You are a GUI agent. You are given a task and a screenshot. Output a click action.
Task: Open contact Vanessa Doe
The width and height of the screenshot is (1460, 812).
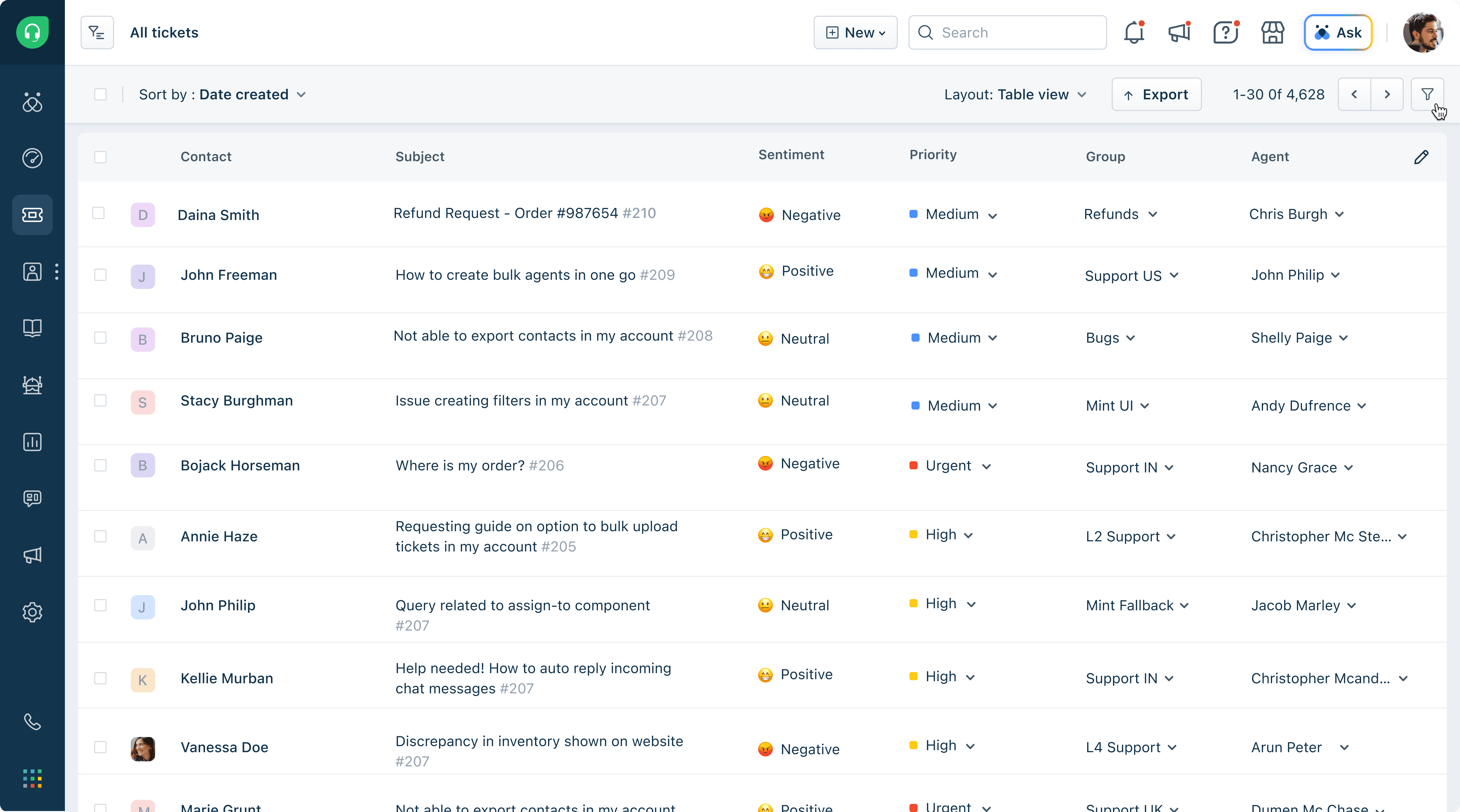tap(224, 747)
